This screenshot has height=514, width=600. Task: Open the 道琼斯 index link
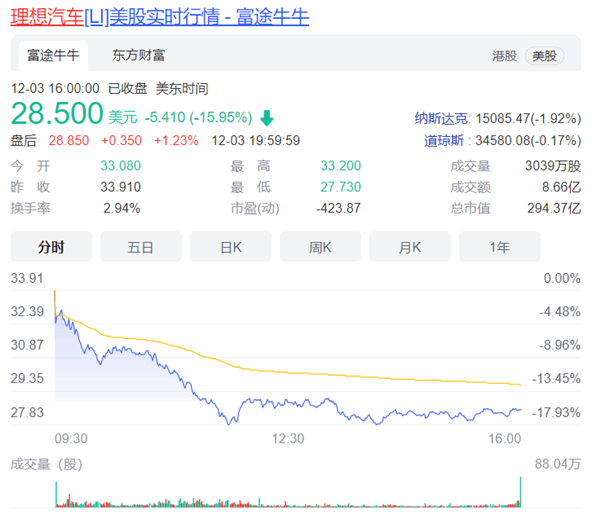tap(444, 140)
